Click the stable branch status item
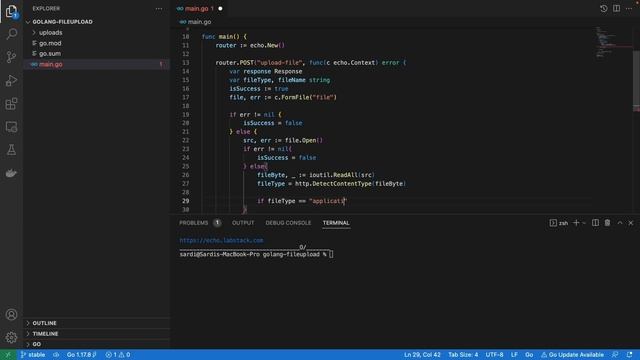Image resolution: width=640 pixels, height=360 pixels. click(x=33, y=355)
